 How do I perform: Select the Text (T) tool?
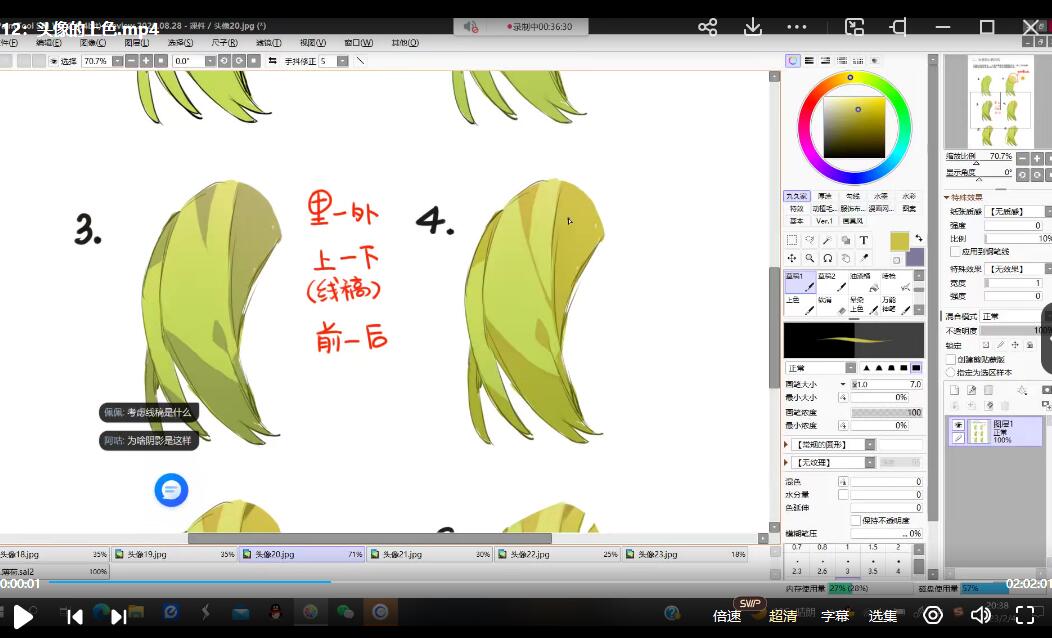click(x=864, y=240)
